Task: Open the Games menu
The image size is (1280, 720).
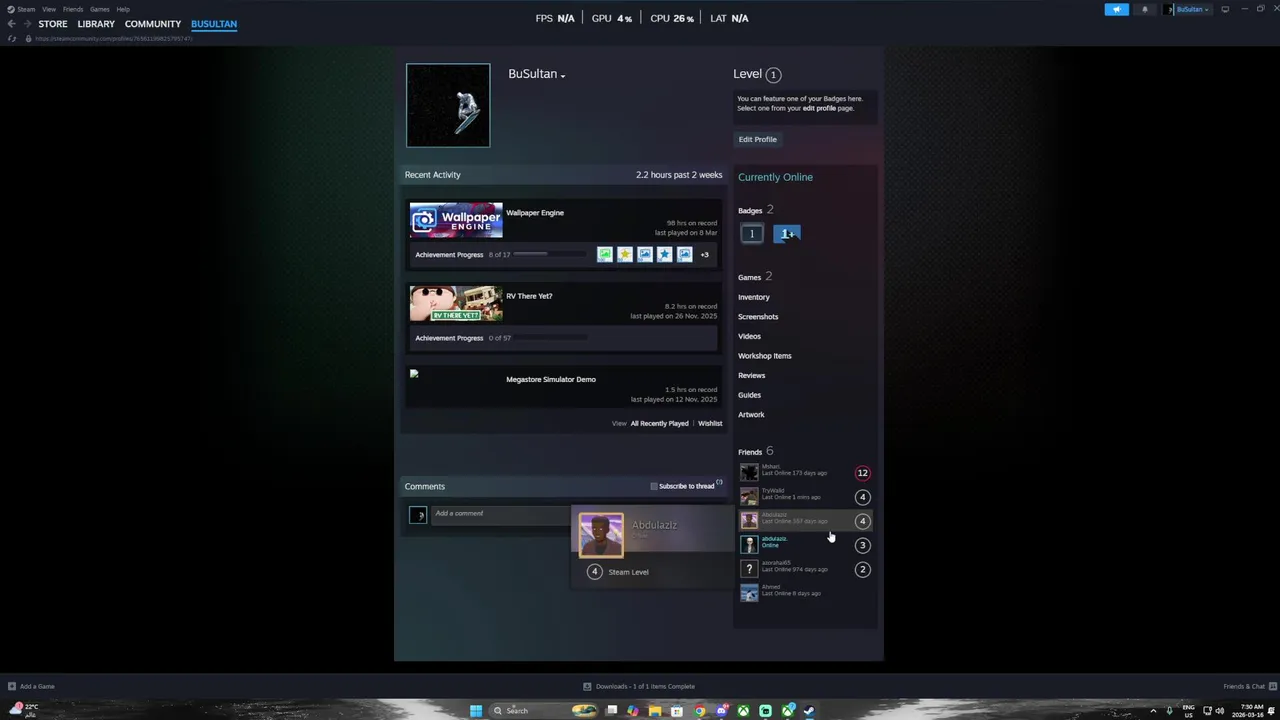Action: 100,9
